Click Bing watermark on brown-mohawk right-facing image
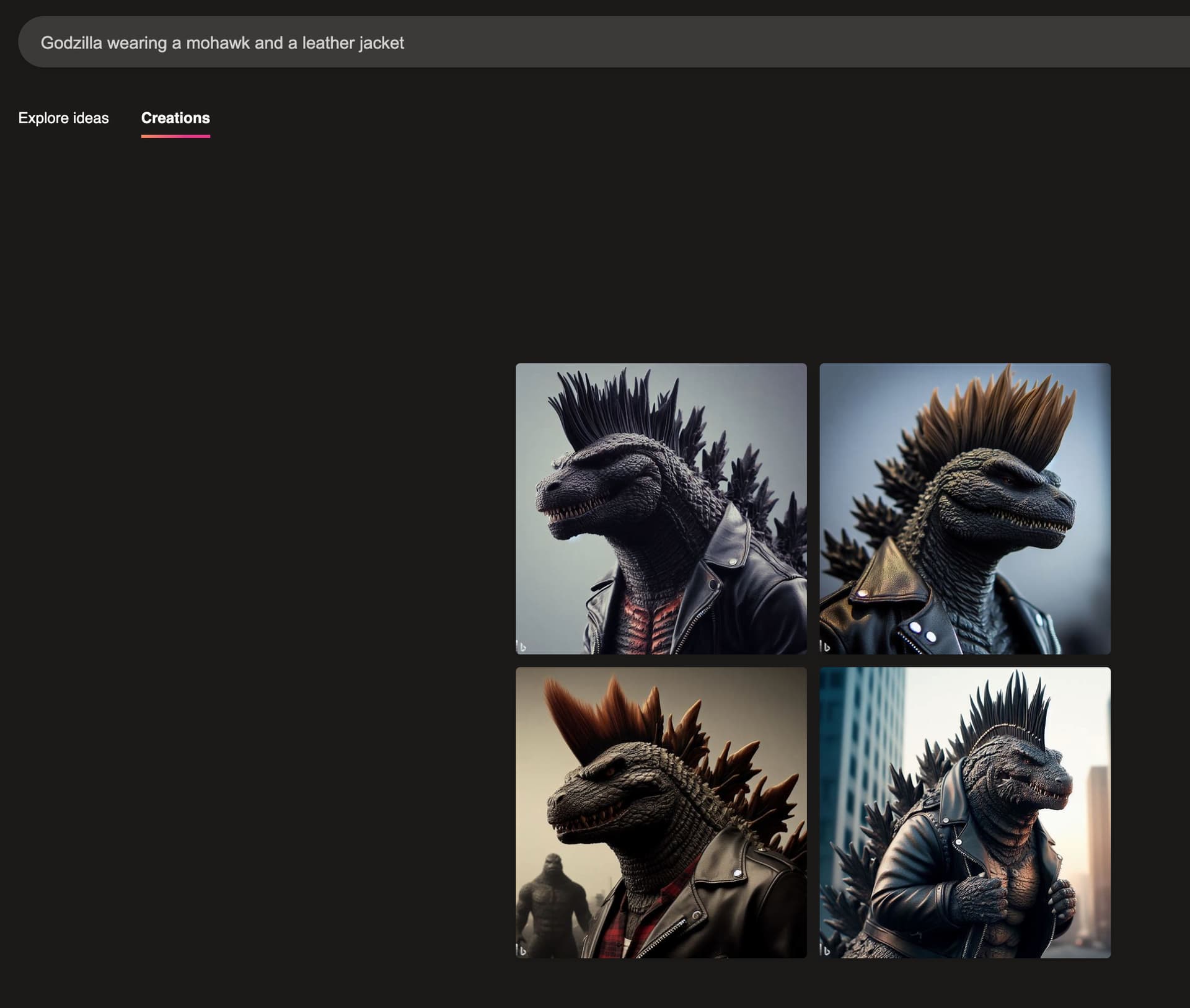 pos(826,647)
